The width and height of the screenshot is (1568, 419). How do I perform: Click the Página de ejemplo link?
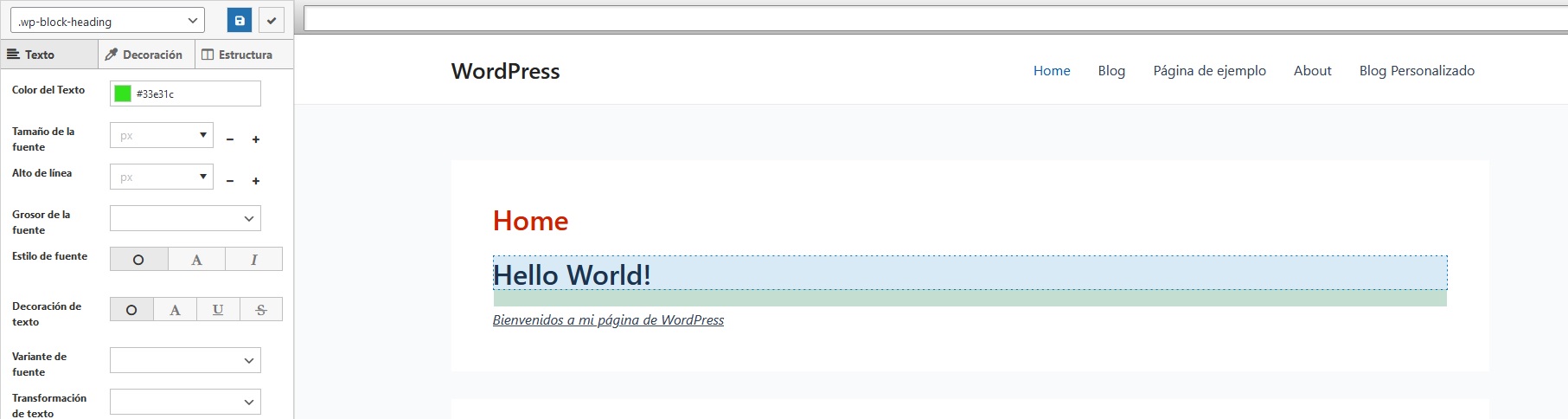[1209, 71]
